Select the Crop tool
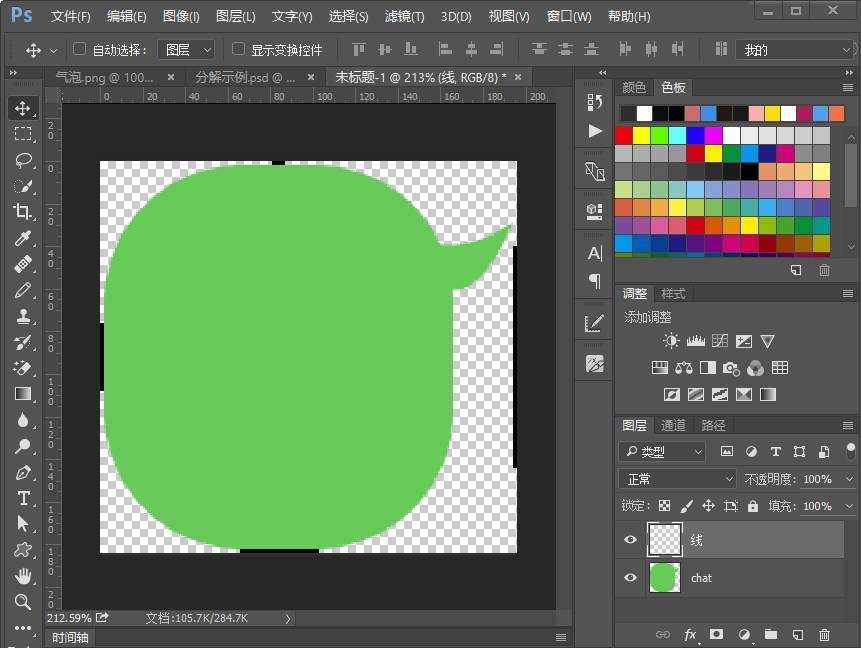The image size is (861, 648). pos(23,212)
